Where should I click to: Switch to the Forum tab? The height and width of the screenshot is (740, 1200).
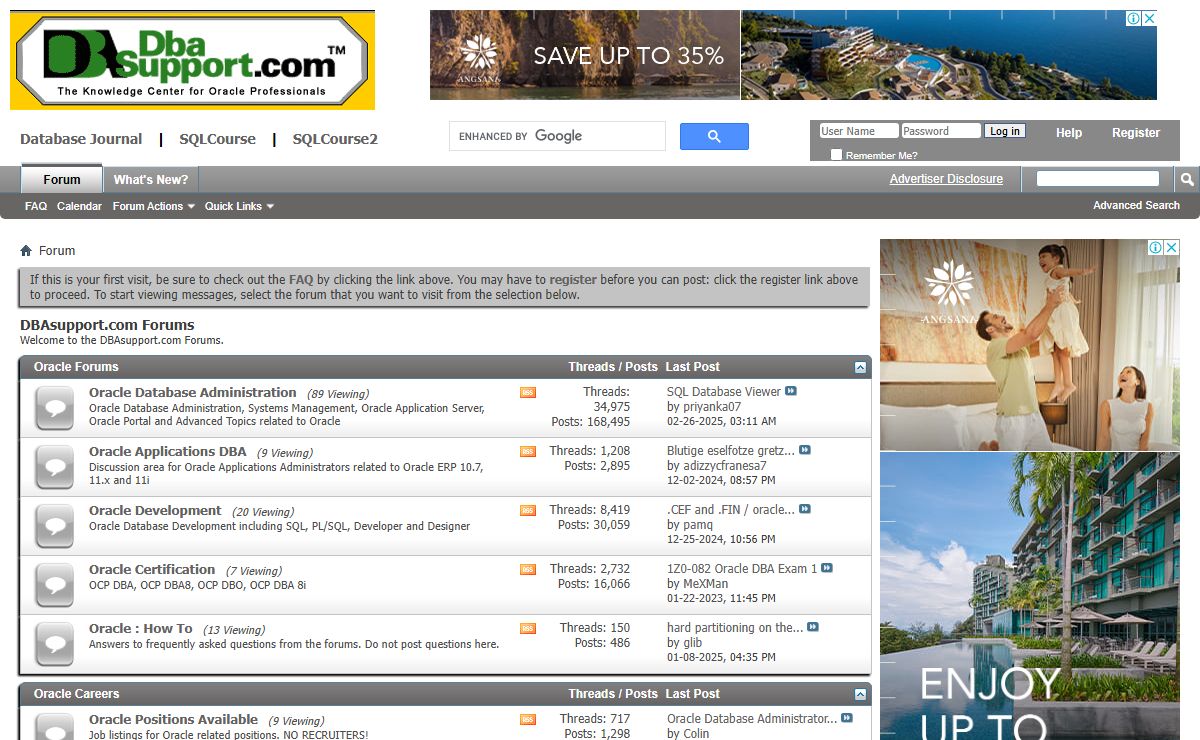point(62,180)
